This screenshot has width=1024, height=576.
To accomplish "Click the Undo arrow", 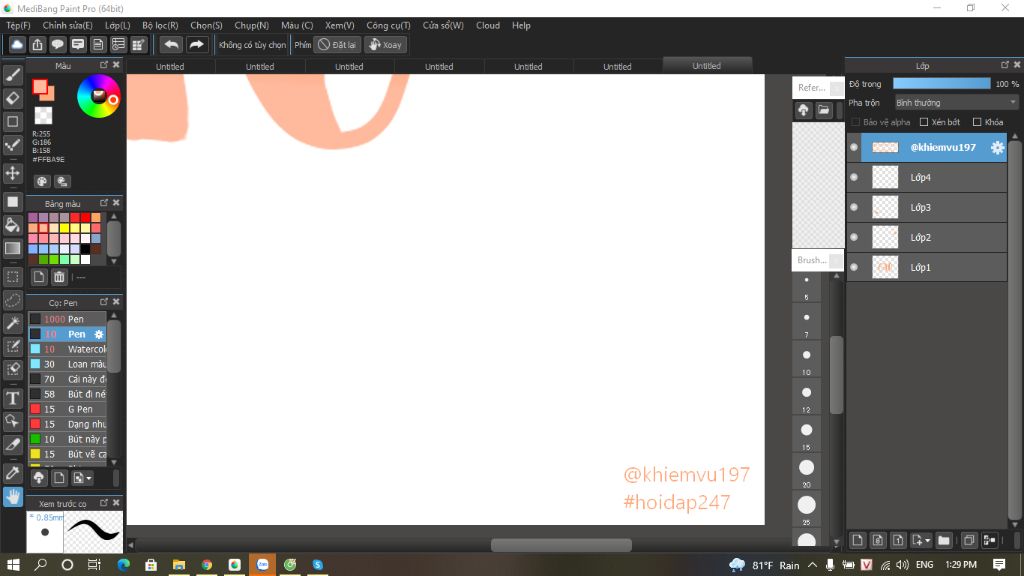I will click(171, 44).
